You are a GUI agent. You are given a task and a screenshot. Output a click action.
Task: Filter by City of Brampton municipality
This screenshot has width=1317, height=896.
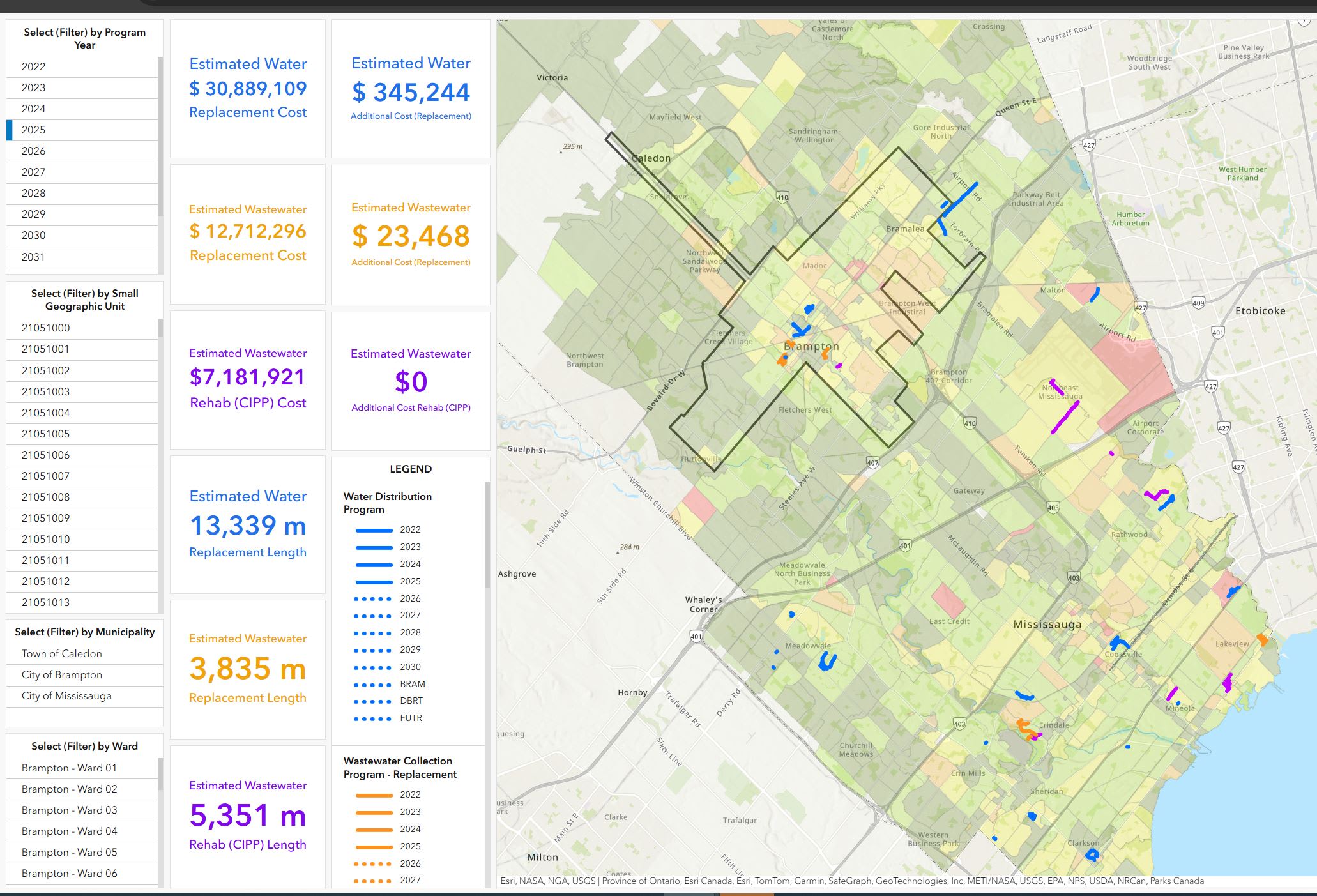84,675
